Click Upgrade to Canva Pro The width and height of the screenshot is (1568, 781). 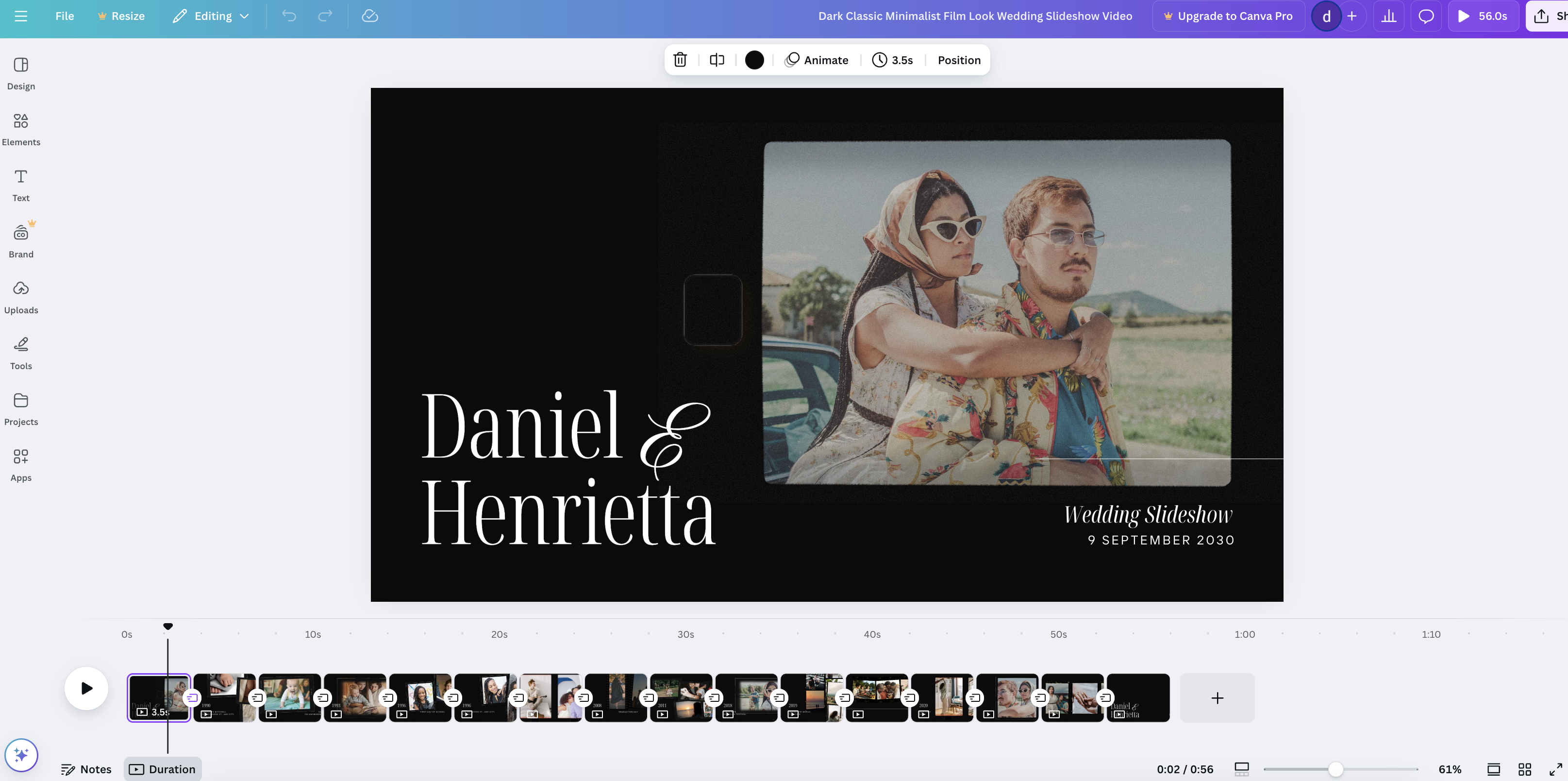[x=1228, y=16]
